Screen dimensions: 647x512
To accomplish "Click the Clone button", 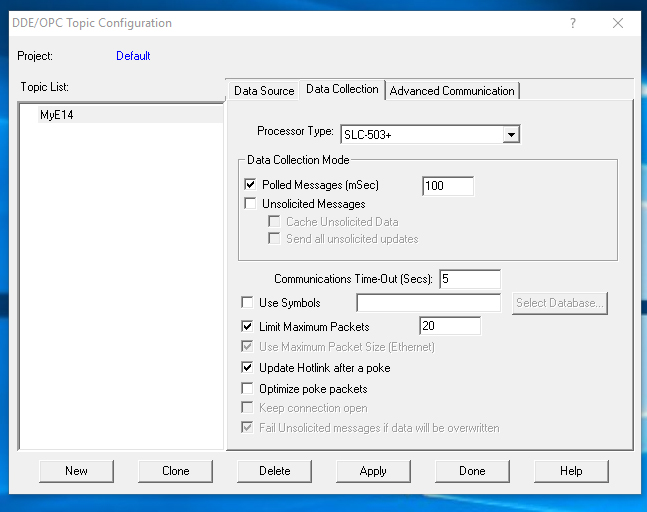I will point(176,471).
